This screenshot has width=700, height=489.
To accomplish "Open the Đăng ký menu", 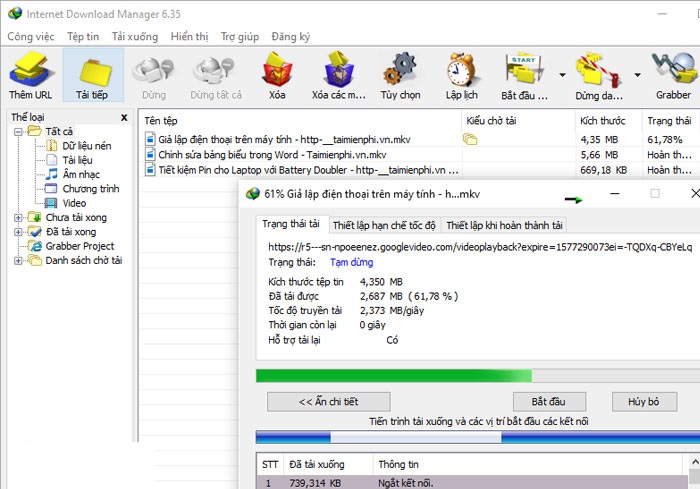I will tap(291, 37).
